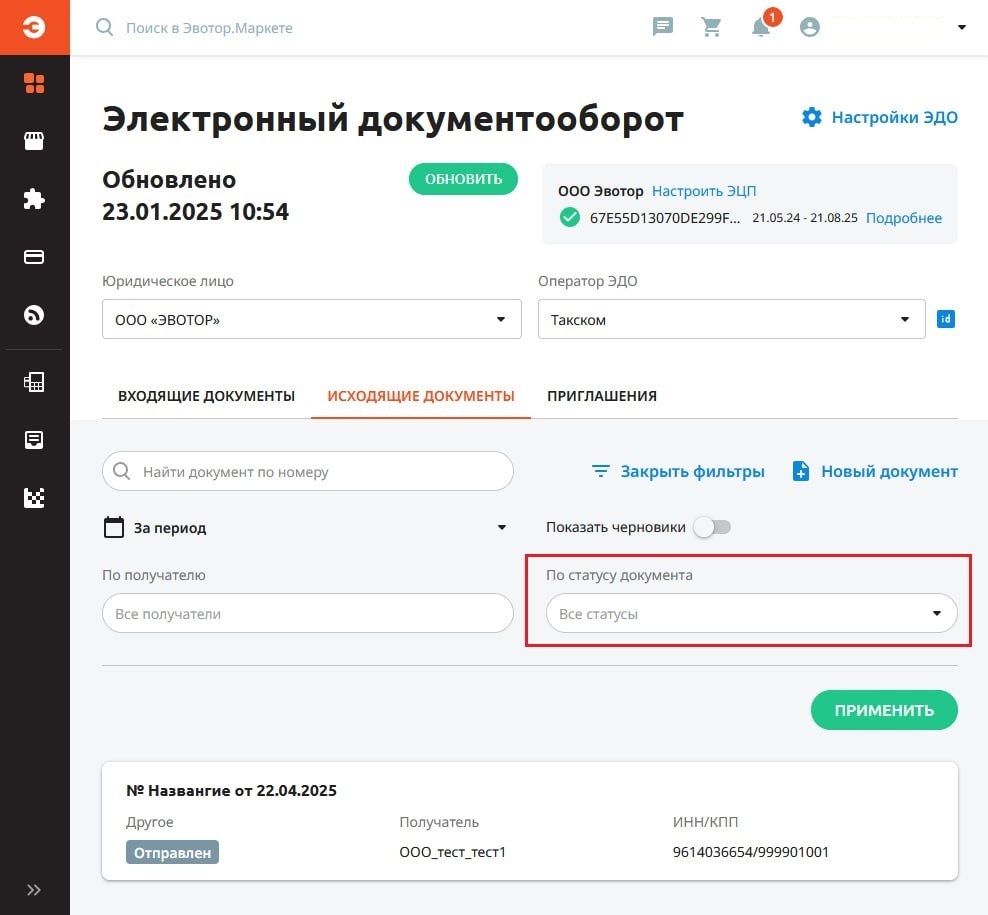Image resolution: width=988 pixels, height=915 pixels.
Task: Click the filter lines icon beside Закрыть фильтры
Action: pyautogui.click(x=600, y=471)
